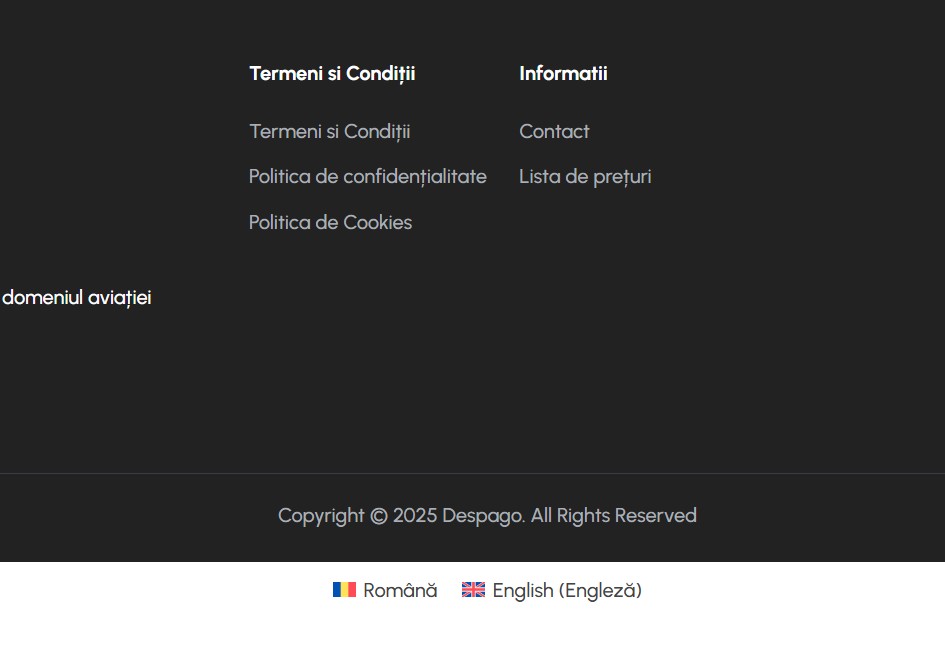Click the Despago name in the copyright line
The image size is (945, 653).
pyautogui.click(x=483, y=516)
